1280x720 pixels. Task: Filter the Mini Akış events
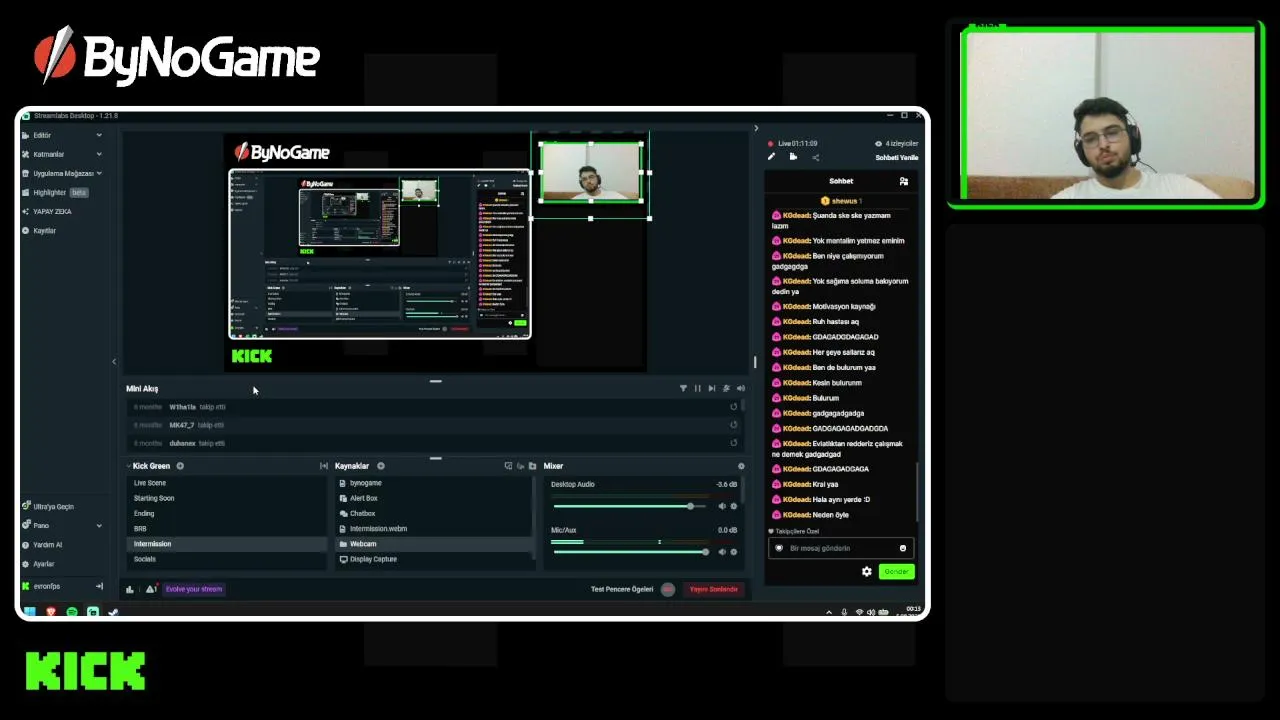pos(683,388)
